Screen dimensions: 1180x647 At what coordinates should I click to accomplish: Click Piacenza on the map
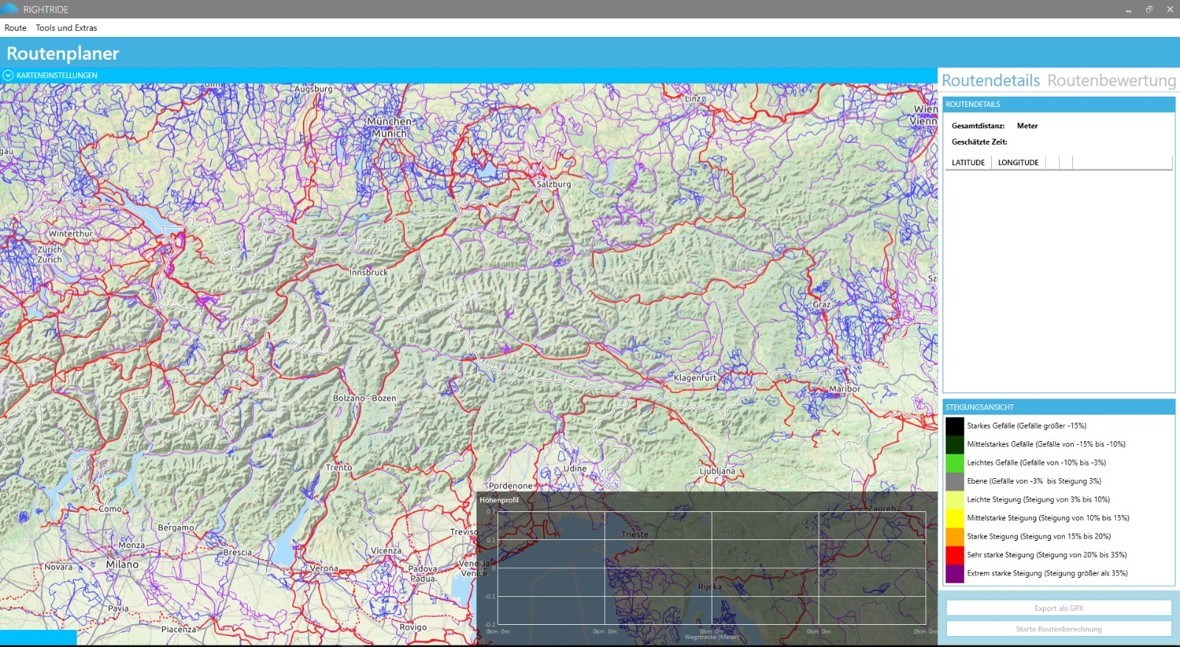[x=179, y=629]
